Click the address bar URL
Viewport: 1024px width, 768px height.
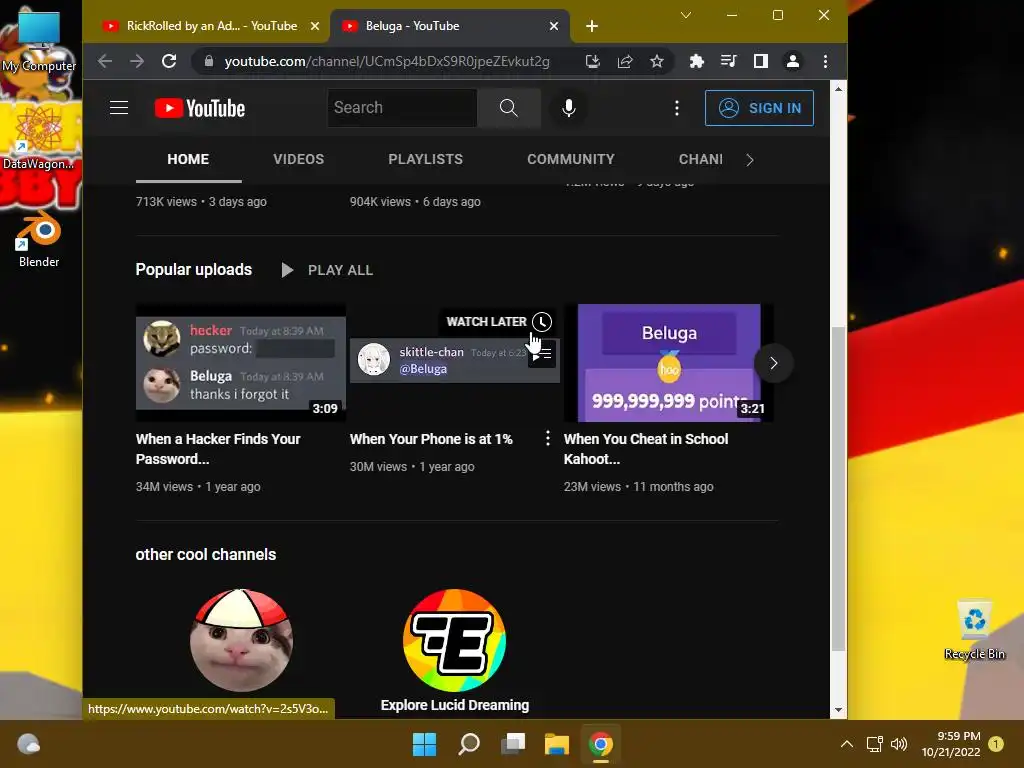tap(387, 61)
